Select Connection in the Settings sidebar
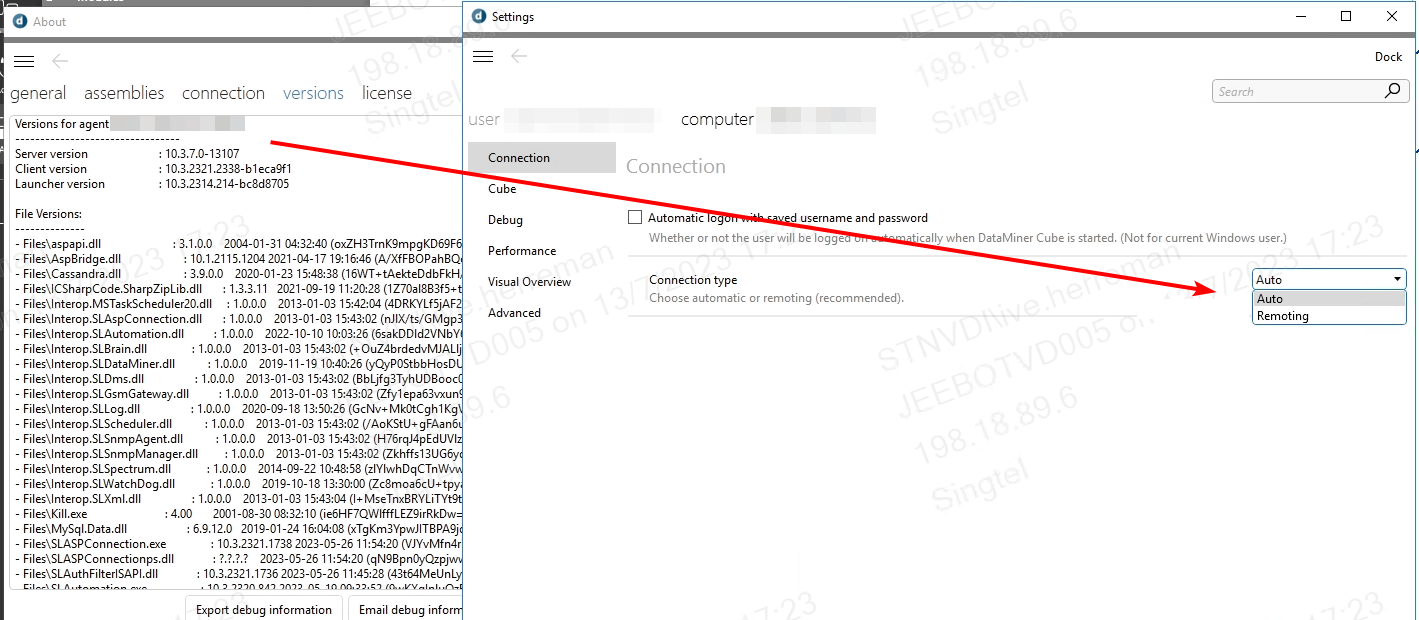The image size is (1419, 620). (x=542, y=157)
